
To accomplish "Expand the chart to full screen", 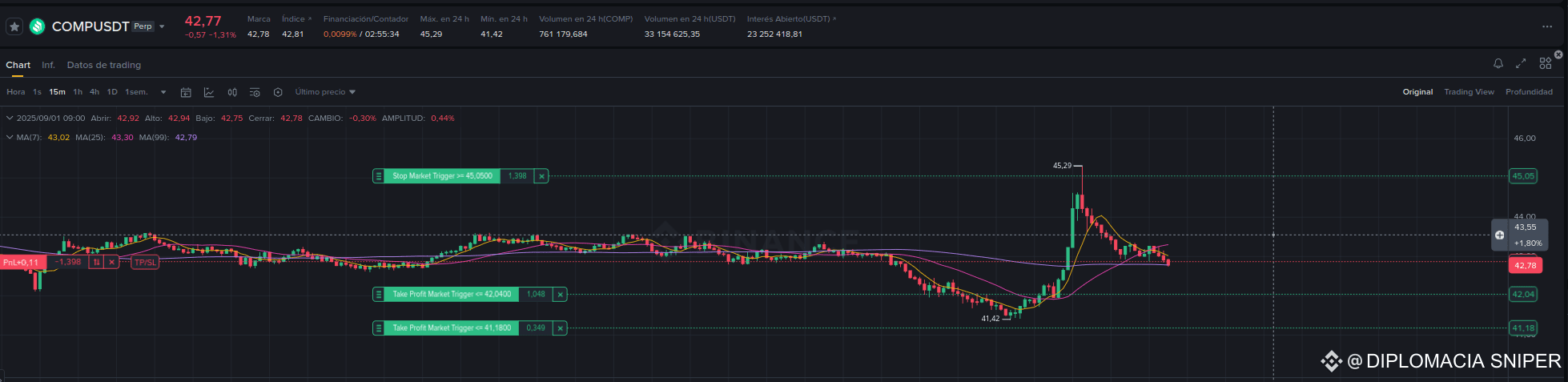I will 1521,63.
